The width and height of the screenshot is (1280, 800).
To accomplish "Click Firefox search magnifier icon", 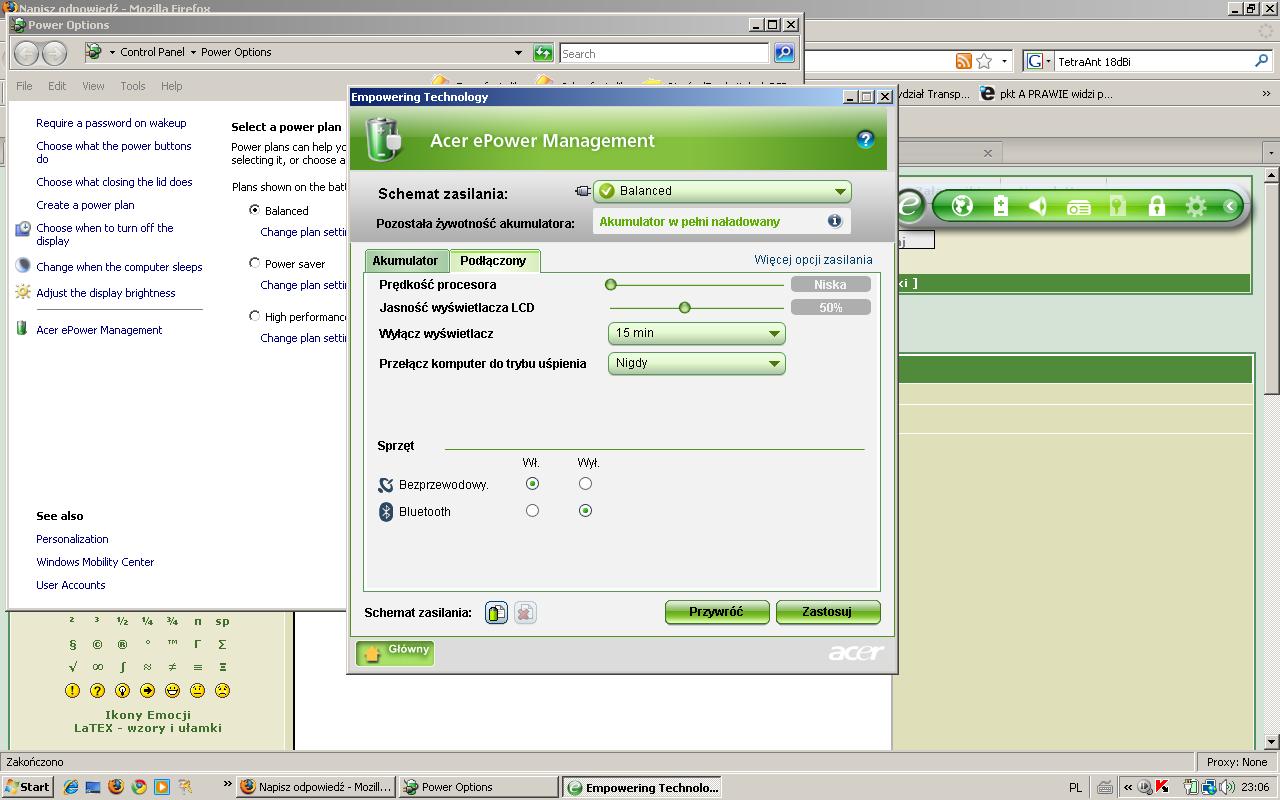I will tap(1261, 61).
